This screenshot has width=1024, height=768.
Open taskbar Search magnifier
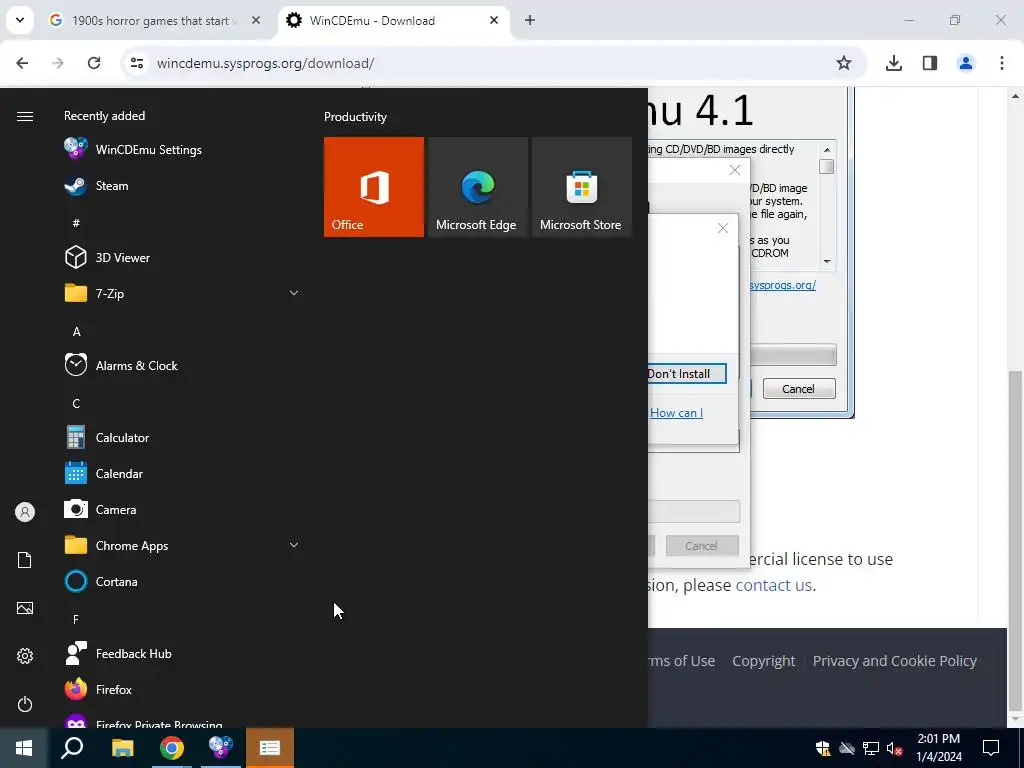[x=72, y=748]
